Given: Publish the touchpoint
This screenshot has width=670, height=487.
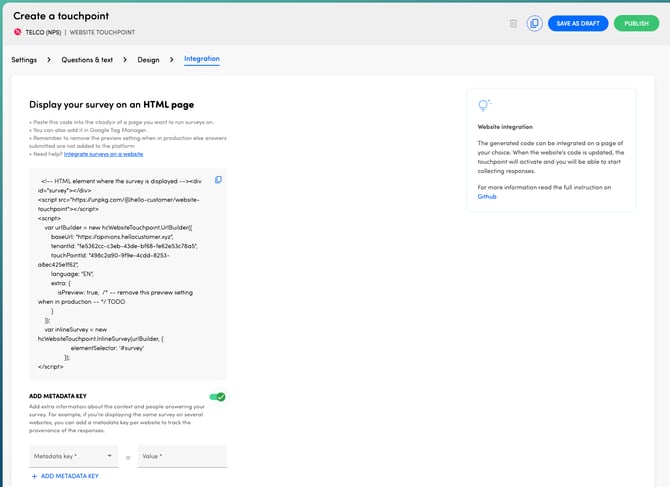Looking at the screenshot, I should pos(636,23).
